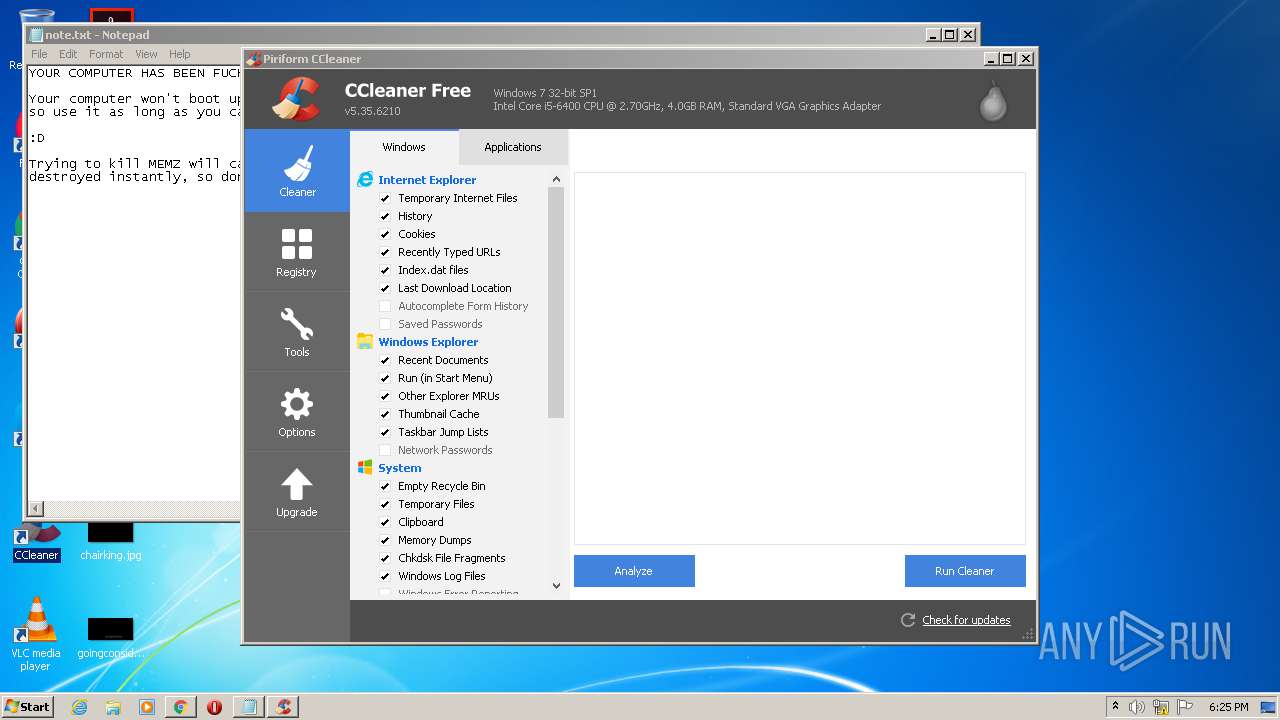Click the Run Cleaner button

(965, 571)
